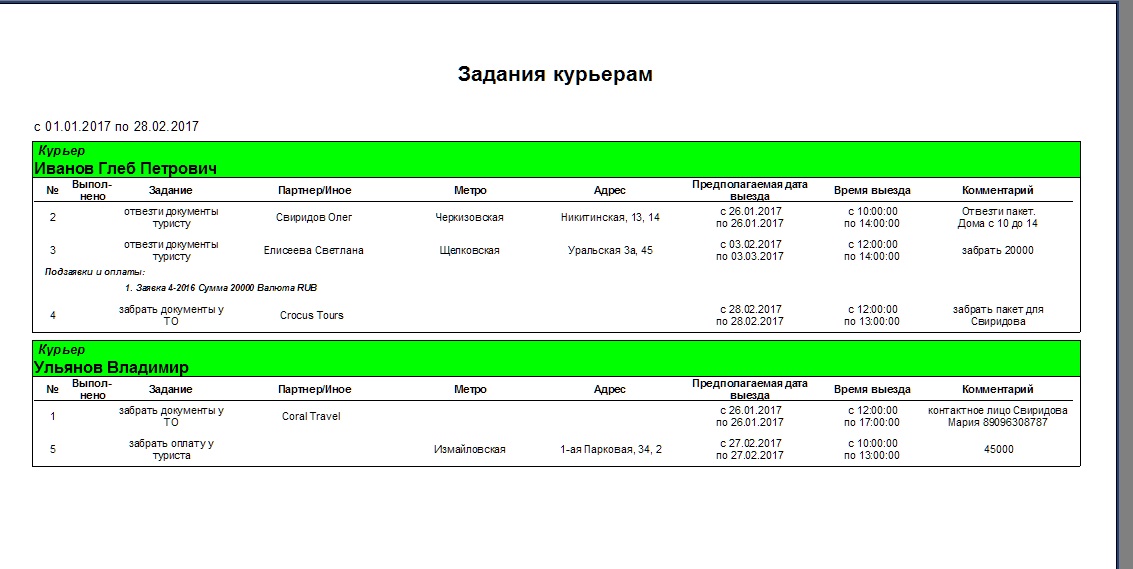Click "Партнер/Иное" header in Иванов table

coord(314,191)
